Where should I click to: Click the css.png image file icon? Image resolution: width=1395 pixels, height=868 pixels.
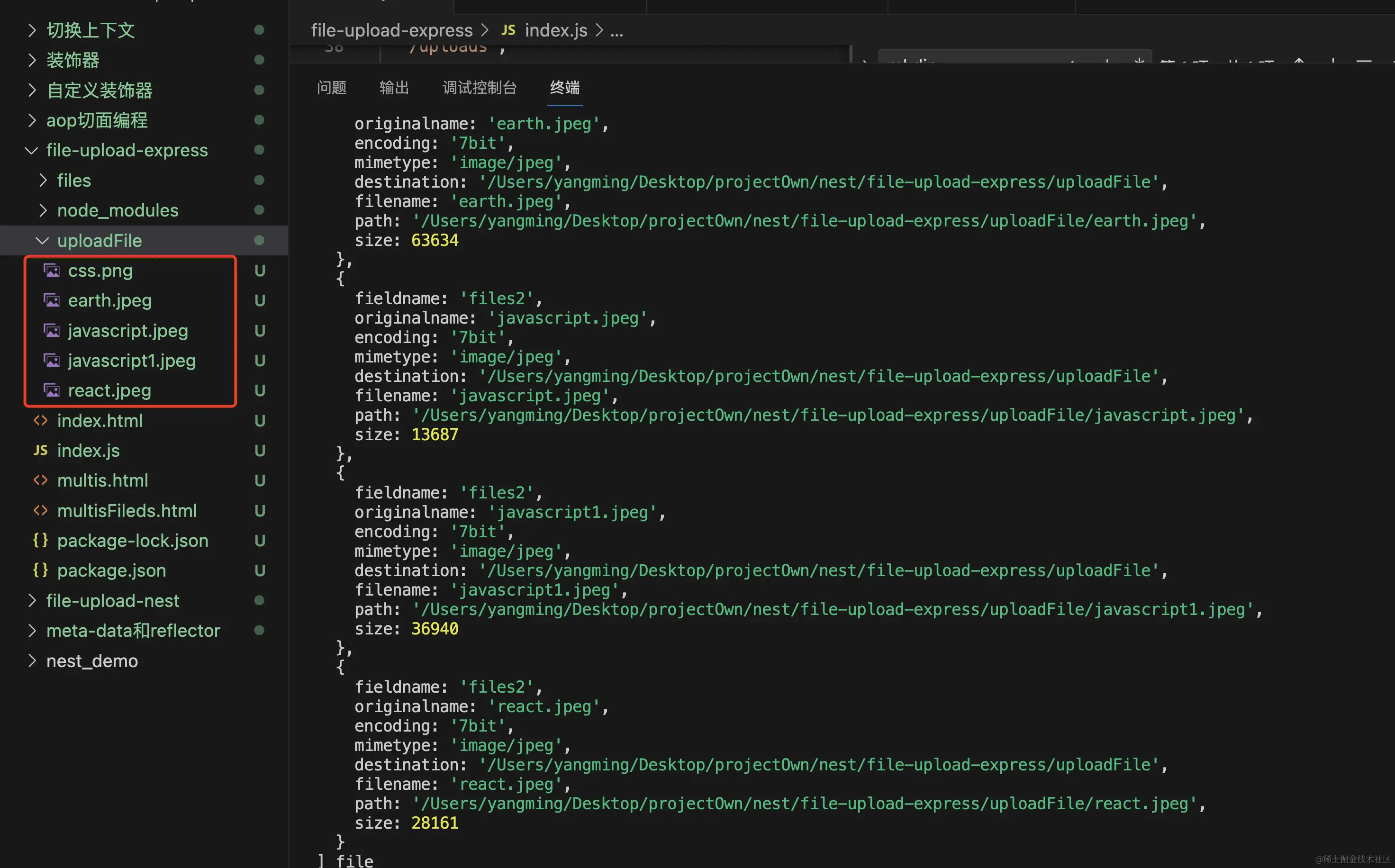(52, 271)
